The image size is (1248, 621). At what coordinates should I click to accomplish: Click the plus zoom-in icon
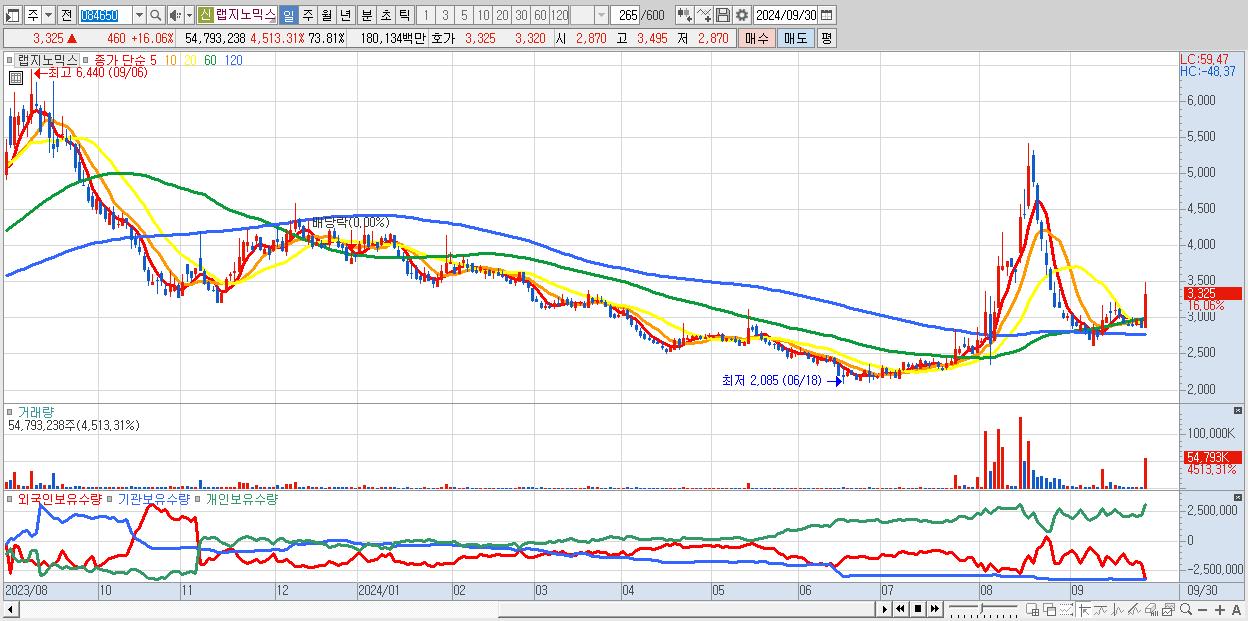click(x=1220, y=610)
